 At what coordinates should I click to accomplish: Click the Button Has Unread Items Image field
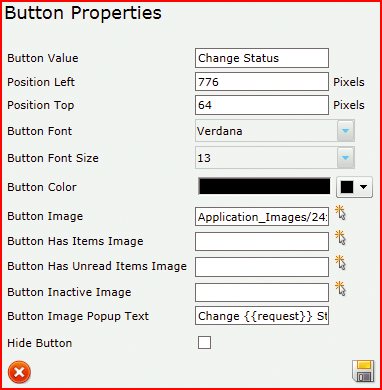(x=262, y=267)
